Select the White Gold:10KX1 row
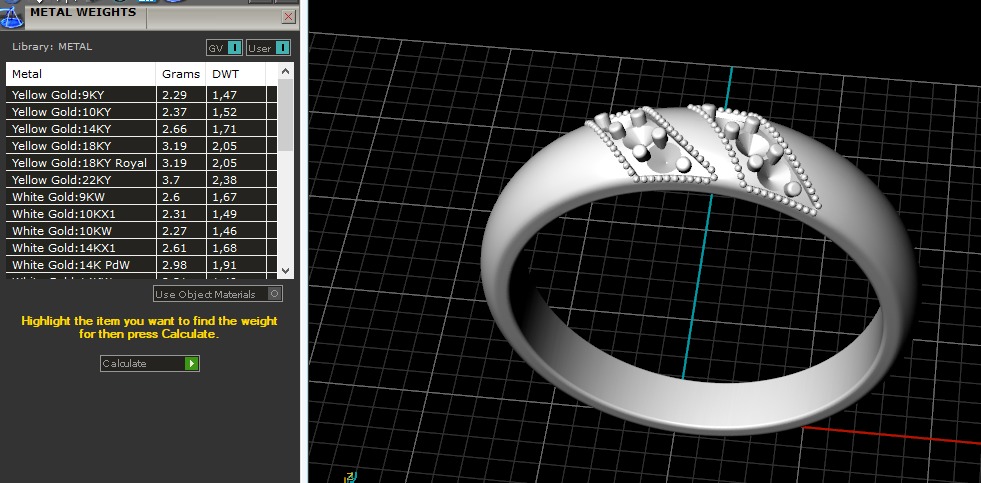Viewport: 981px width, 483px height. pos(141,214)
